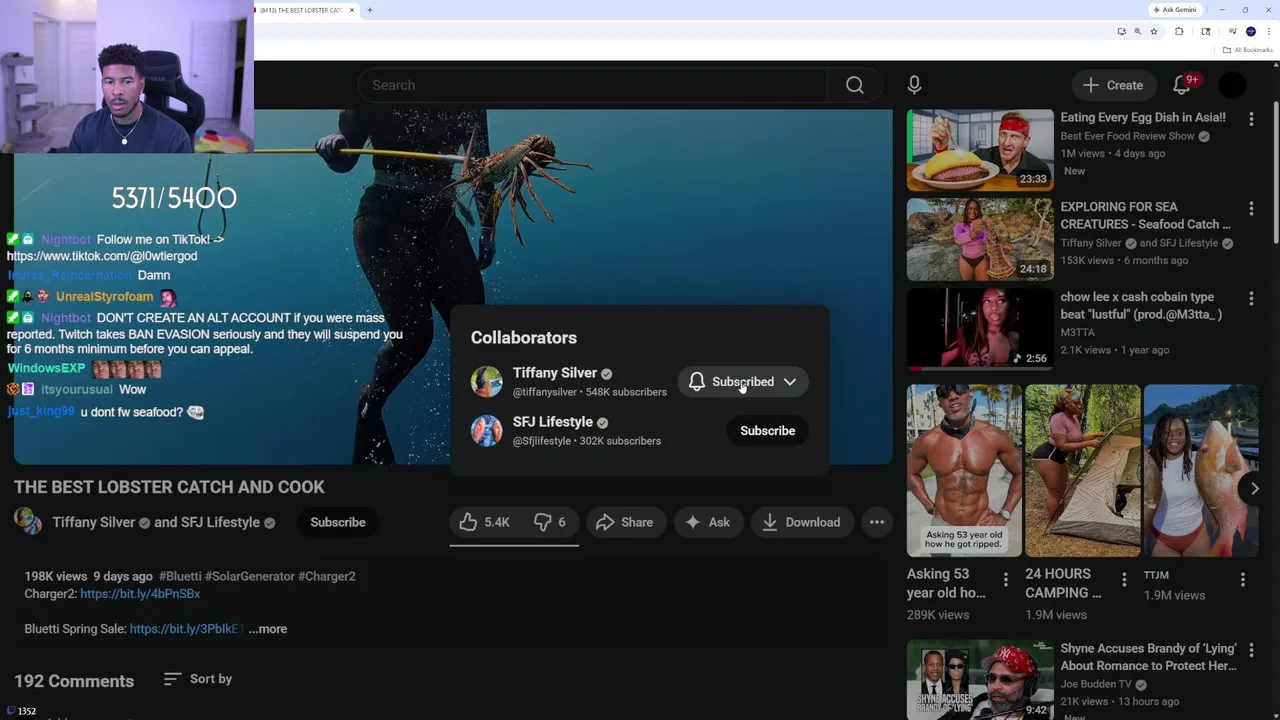Open Chrome profile avatar
Image resolution: width=1280 pixels, height=720 pixels.
[x=1251, y=31]
